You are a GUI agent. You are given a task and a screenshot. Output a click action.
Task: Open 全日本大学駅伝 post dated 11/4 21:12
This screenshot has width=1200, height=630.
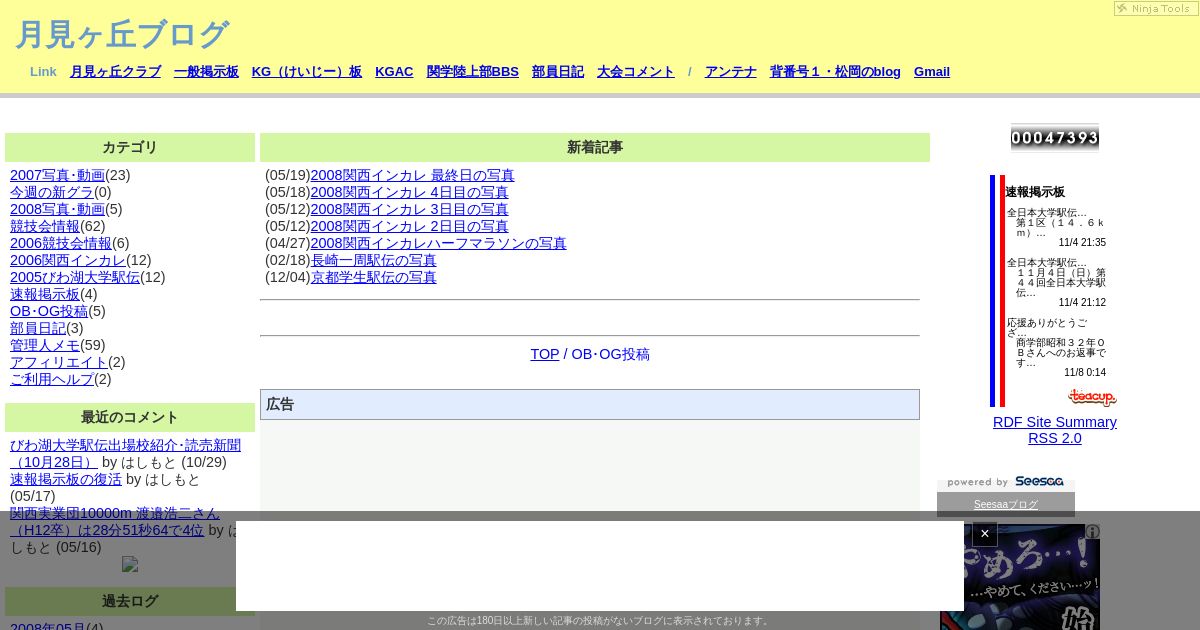click(1056, 283)
